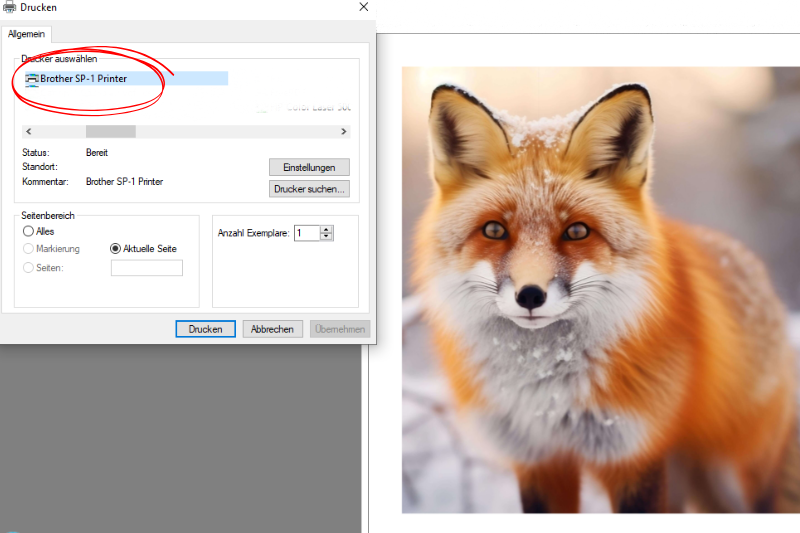The width and height of the screenshot is (800, 533).
Task: Click the Drucker suchen... button
Action: pos(309,188)
